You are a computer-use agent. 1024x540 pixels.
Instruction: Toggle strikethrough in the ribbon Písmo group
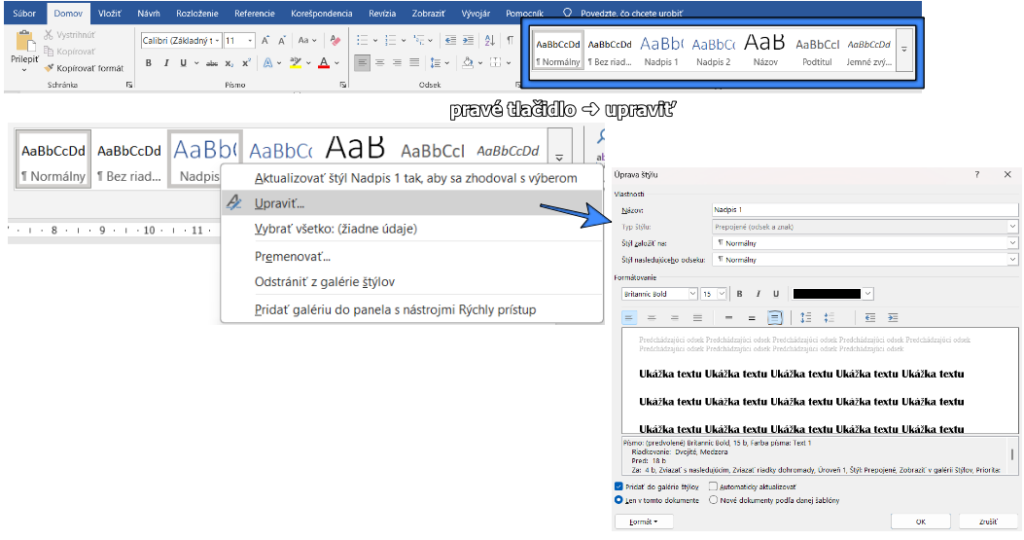pos(211,63)
